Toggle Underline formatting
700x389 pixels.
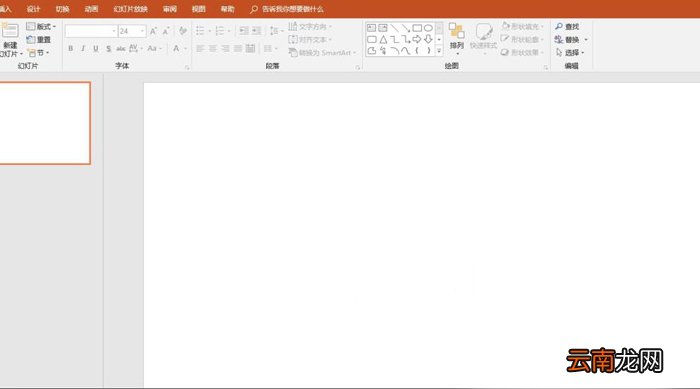(x=96, y=48)
